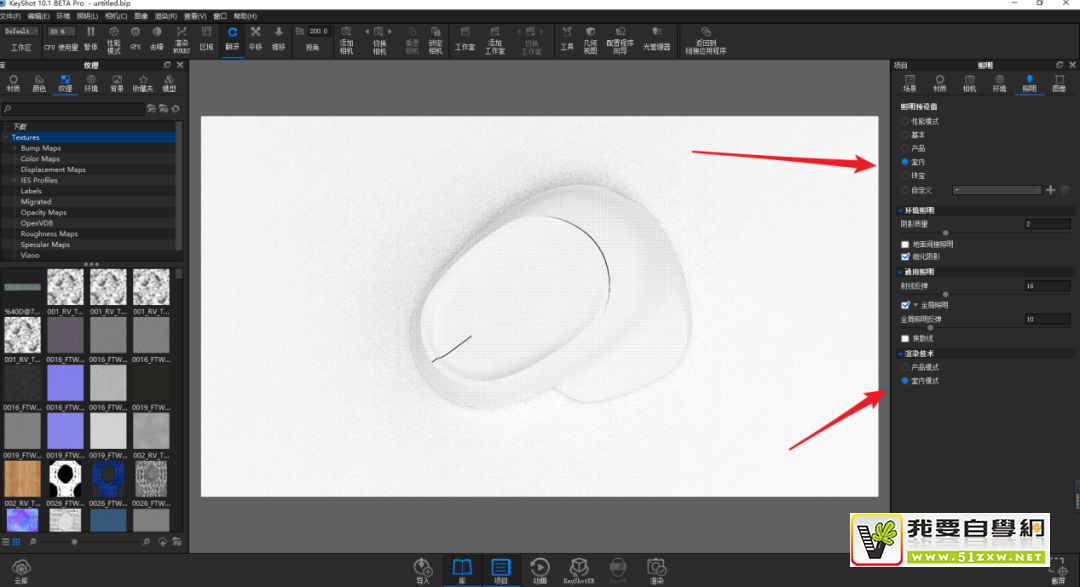Expand the Bump Maps tree folder
This screenshot has height=587, width=1080.
coord(15,148)
